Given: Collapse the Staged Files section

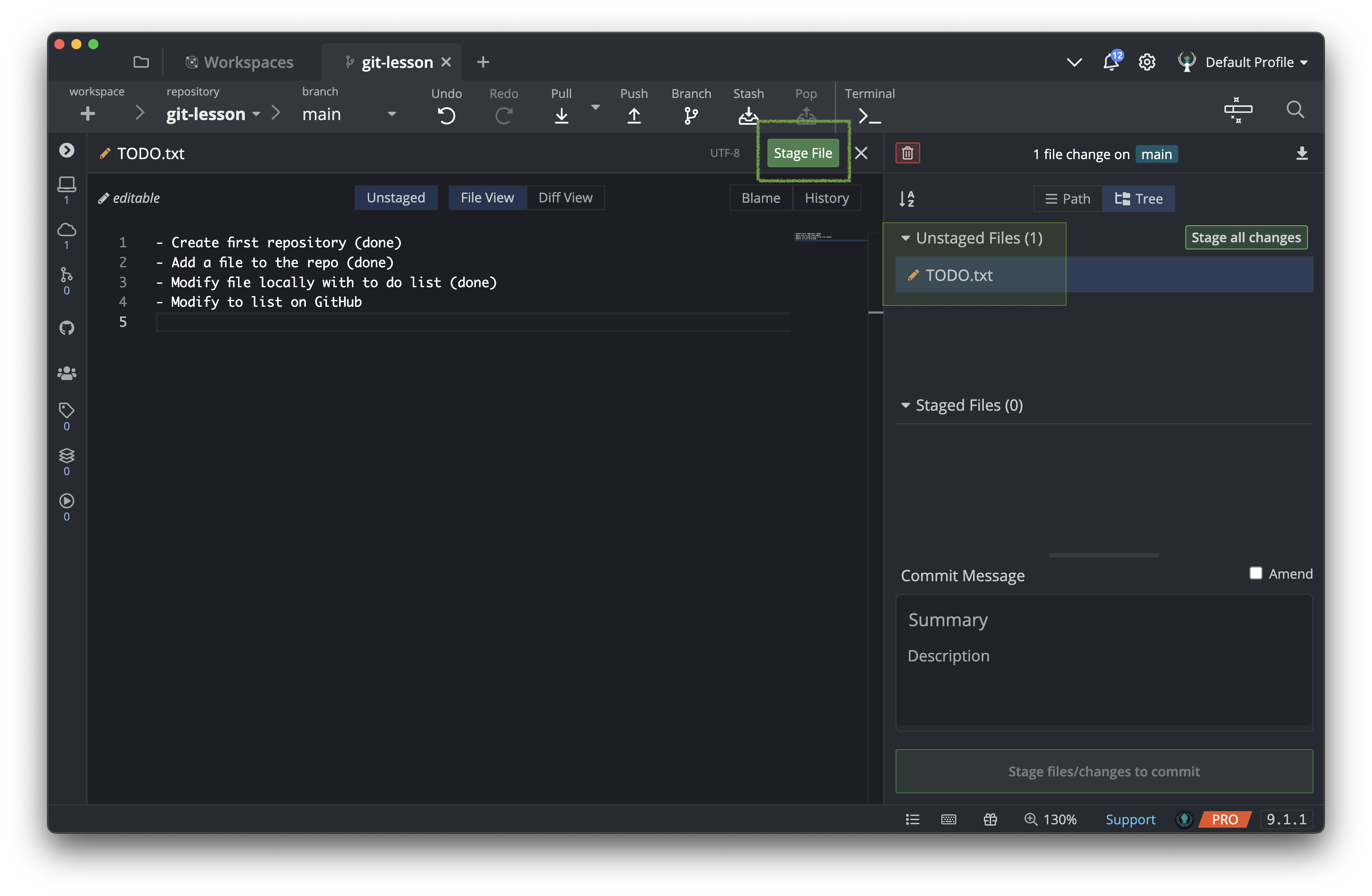Looking at the screenshot, I should point(905,405).
